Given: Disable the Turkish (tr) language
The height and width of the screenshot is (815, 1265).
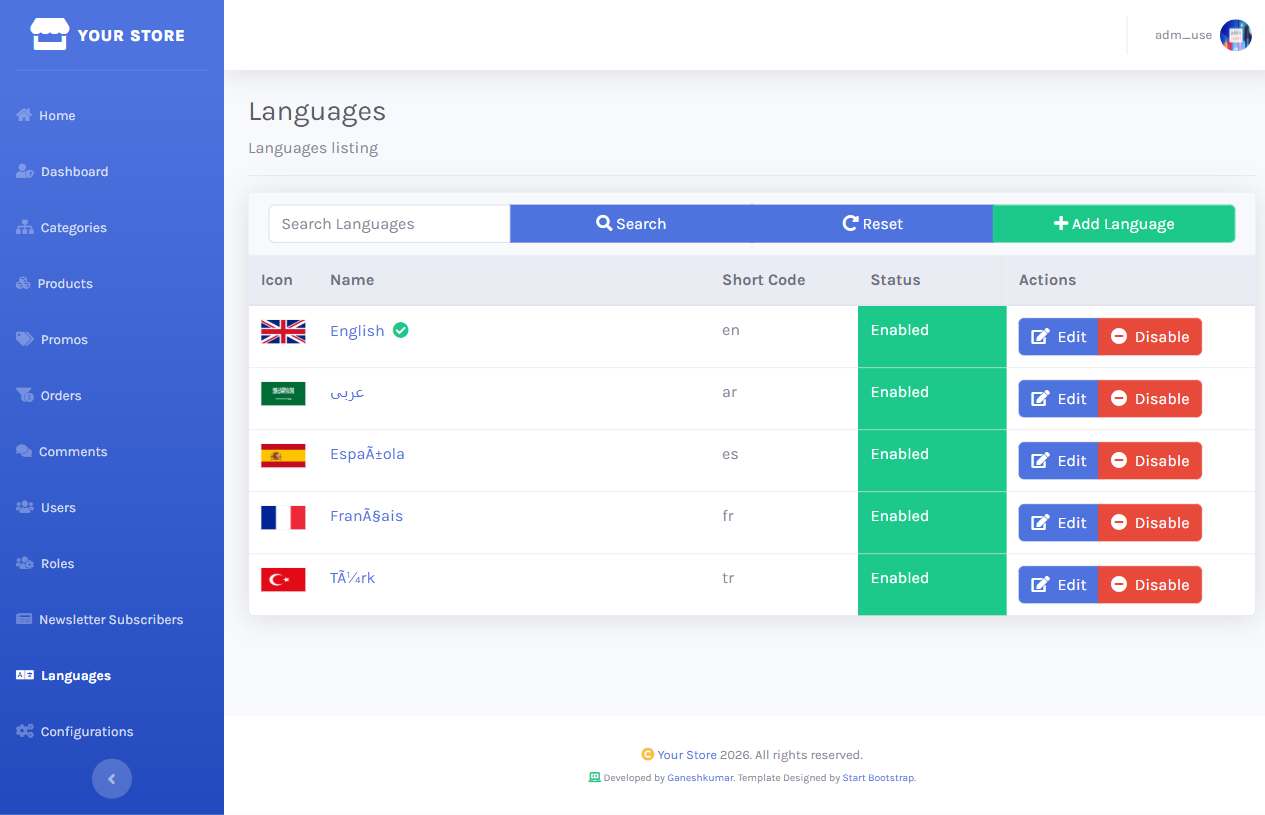Looking at the screenshot, I should [x=1150, y=585].
